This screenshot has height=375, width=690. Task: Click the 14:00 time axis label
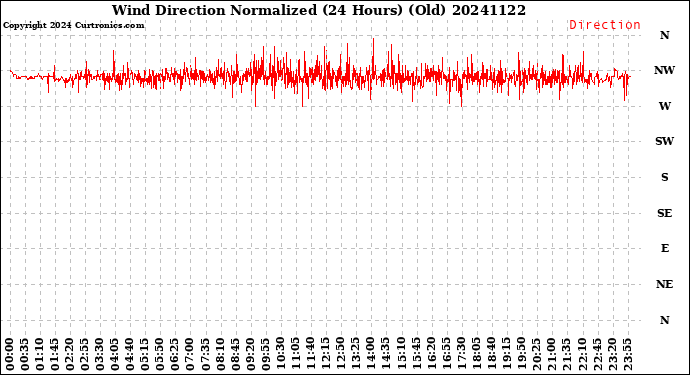[x=371, y=355]
